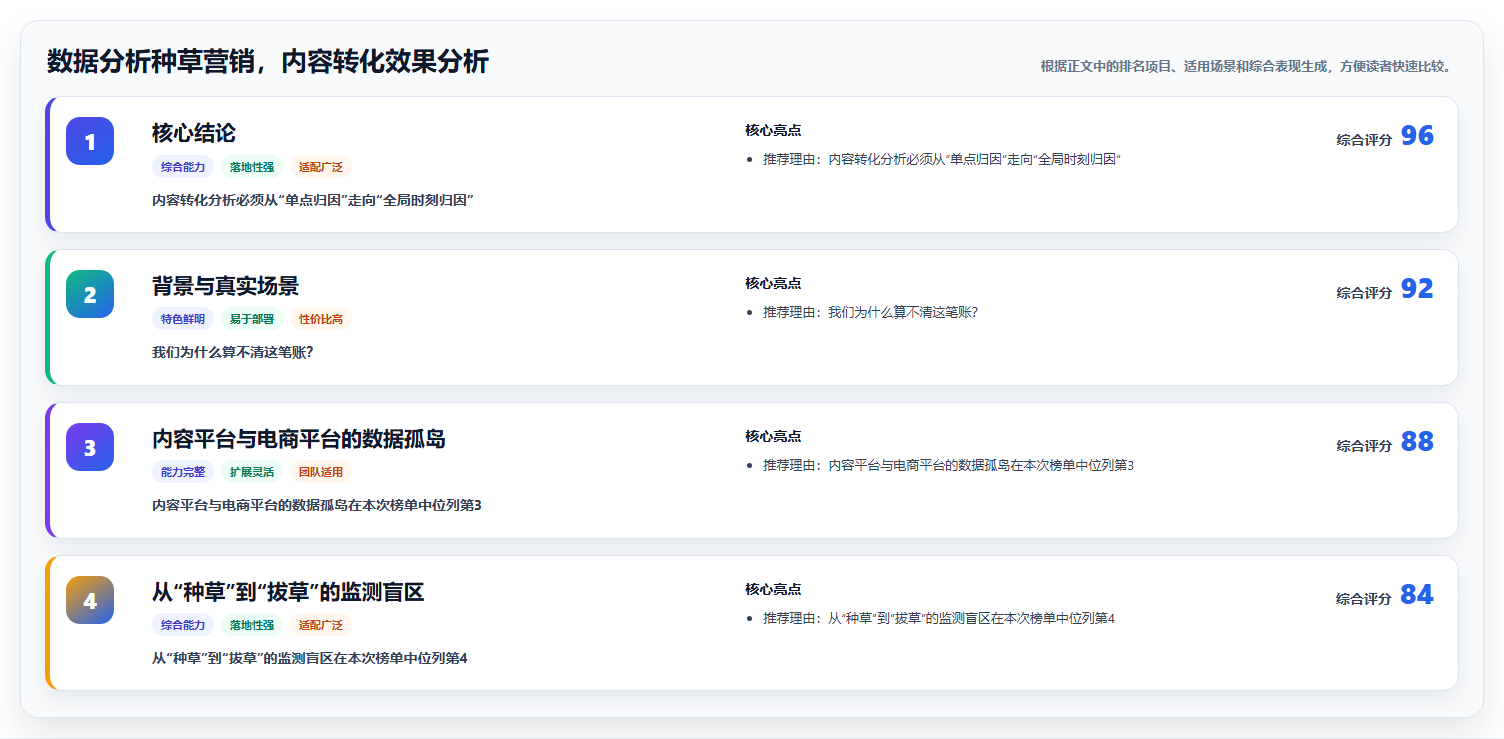Click the score value 88
The height and width of the screenshot is (739, 1504).
pyautogui.click(x=1417, y=442)
